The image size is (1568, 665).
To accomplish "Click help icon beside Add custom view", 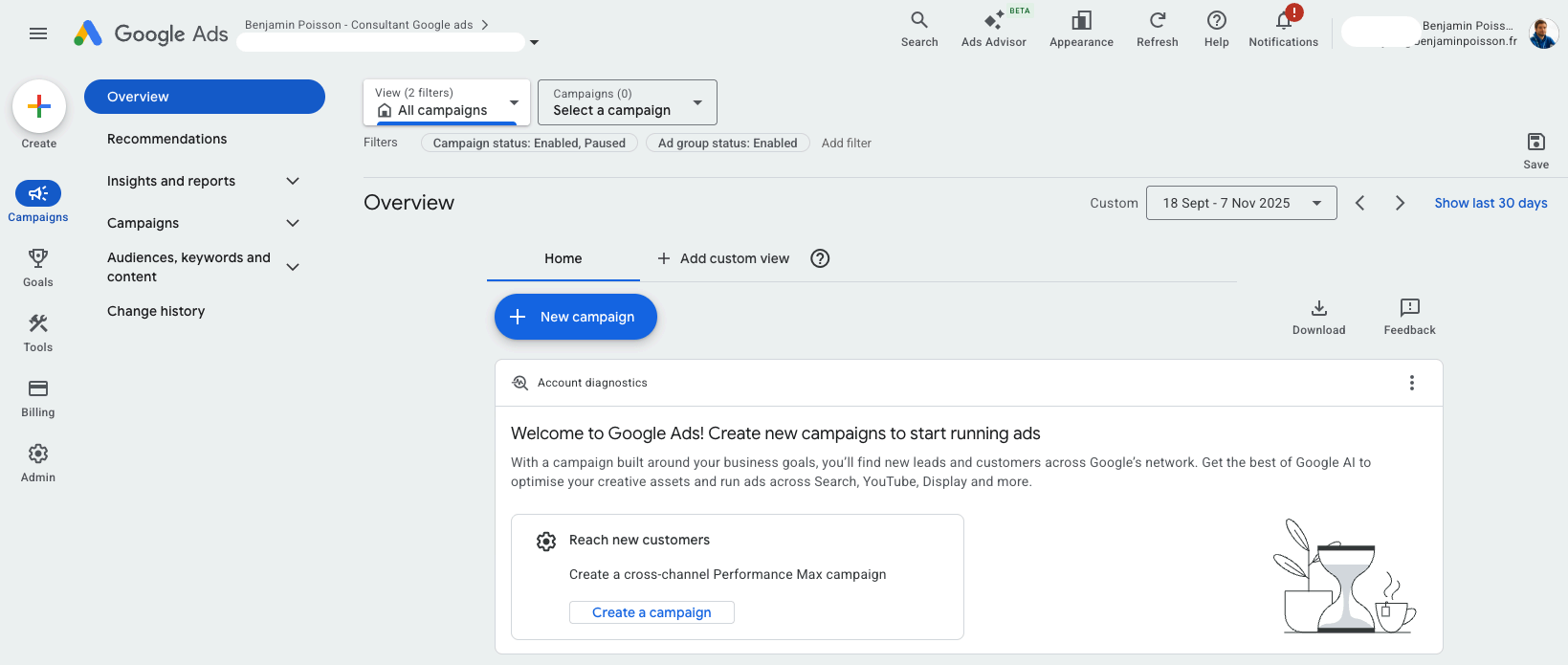I will click(820, 258).
